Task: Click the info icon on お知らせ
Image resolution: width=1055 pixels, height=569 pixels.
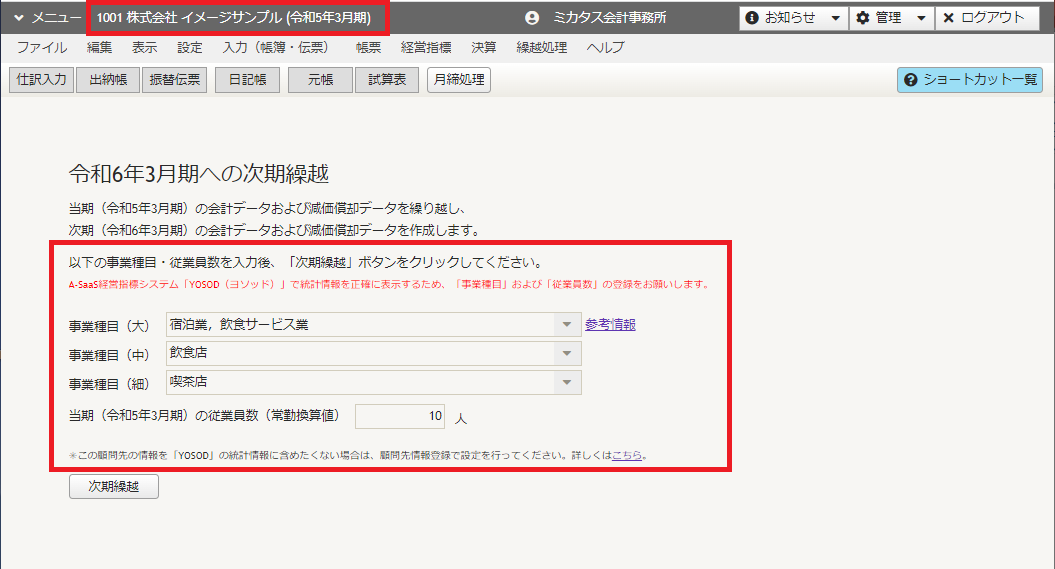Action: point(752,17)
